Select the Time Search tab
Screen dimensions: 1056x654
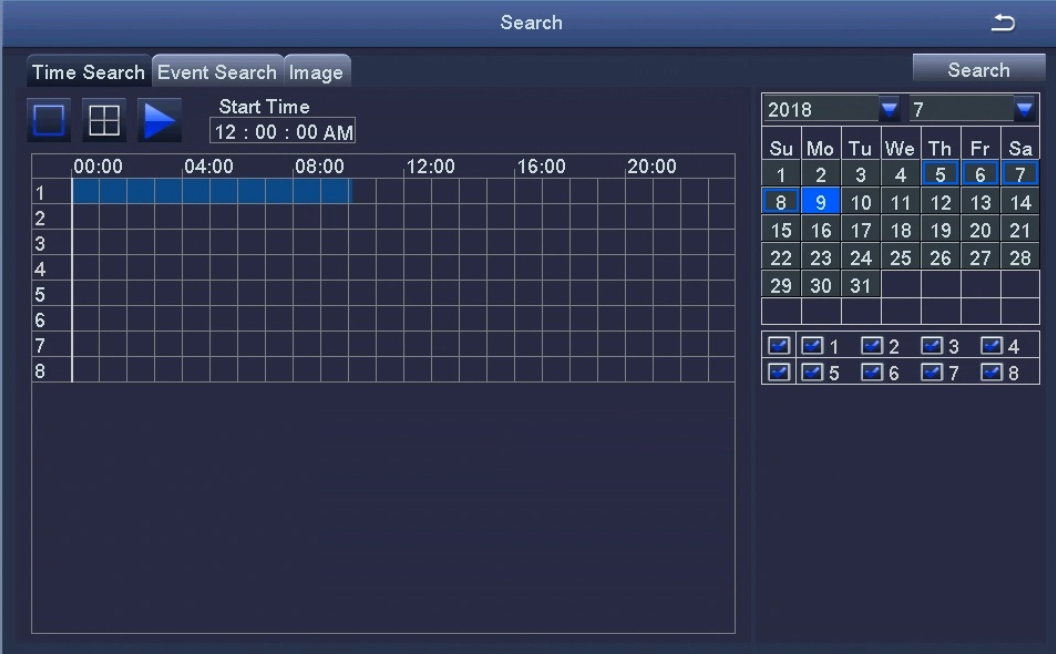[88, 71]
